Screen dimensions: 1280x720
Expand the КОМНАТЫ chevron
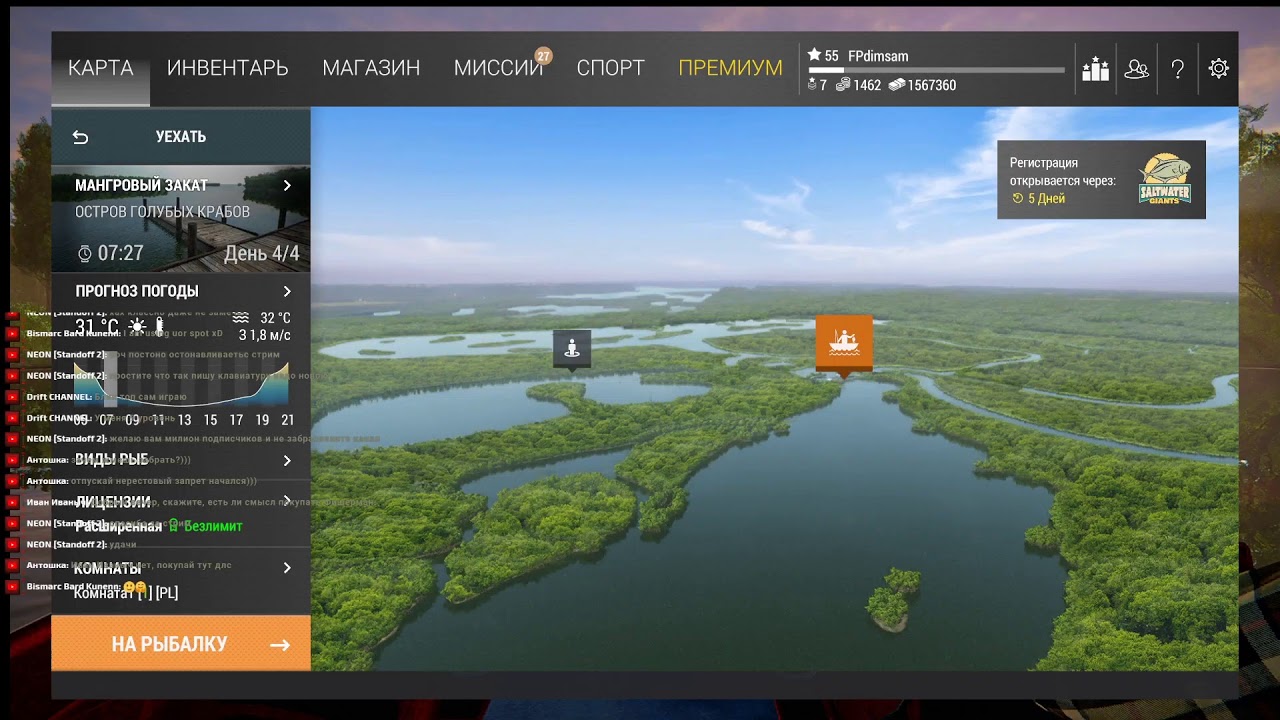coord(287,567)
